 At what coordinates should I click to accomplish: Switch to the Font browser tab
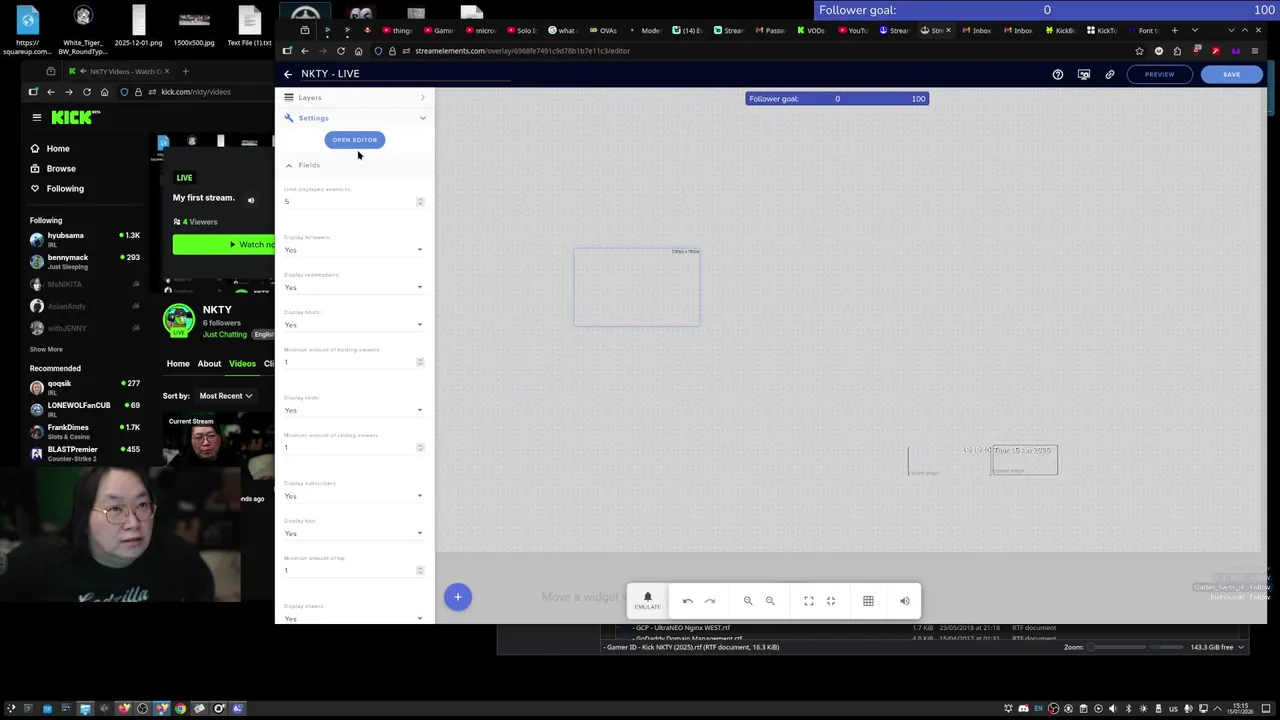(1147, 30)
